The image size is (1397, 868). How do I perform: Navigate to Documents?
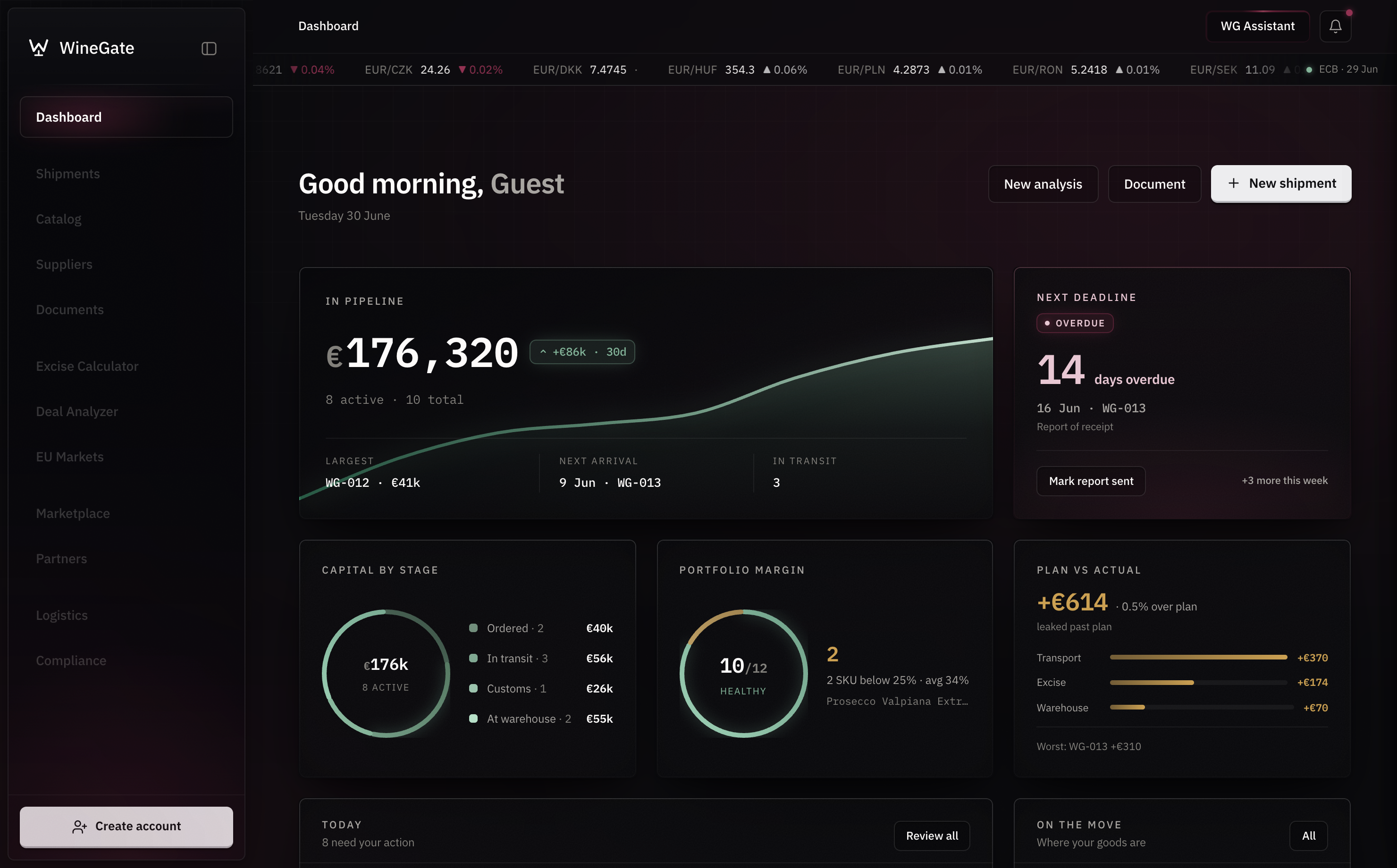tap(69, 309)
